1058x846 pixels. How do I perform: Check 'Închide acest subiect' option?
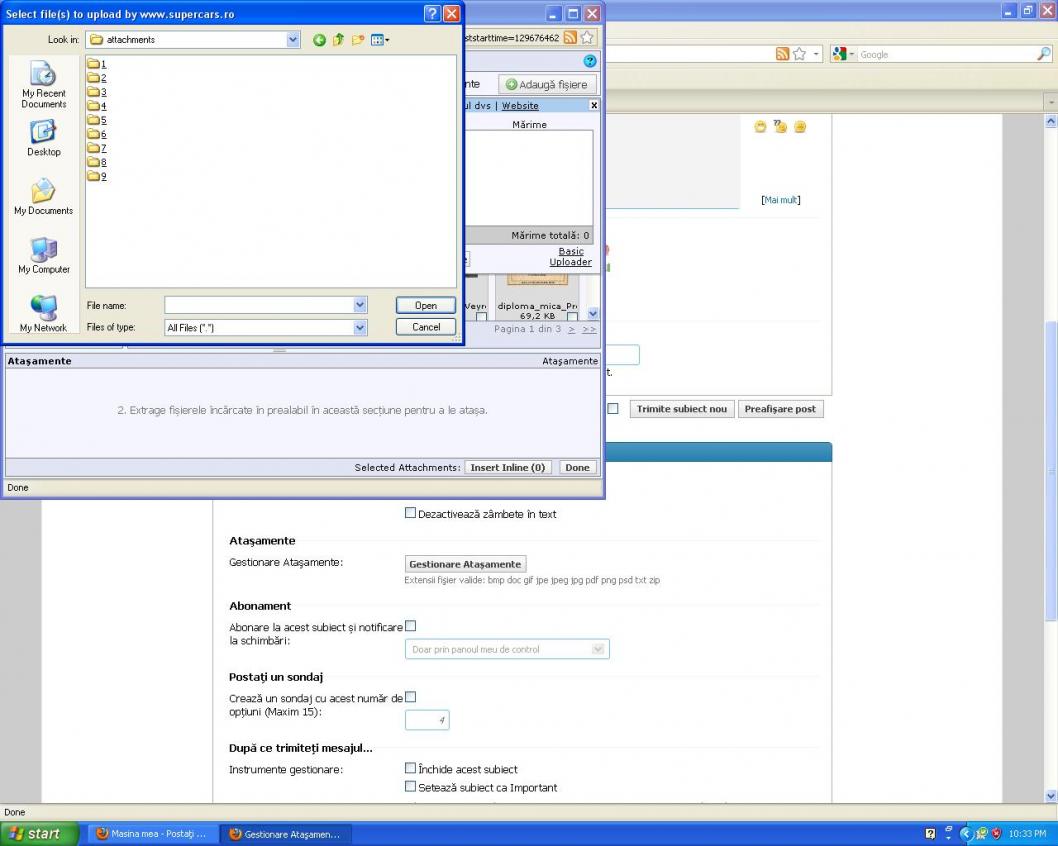pyautogui.click(x=410, y=768)
